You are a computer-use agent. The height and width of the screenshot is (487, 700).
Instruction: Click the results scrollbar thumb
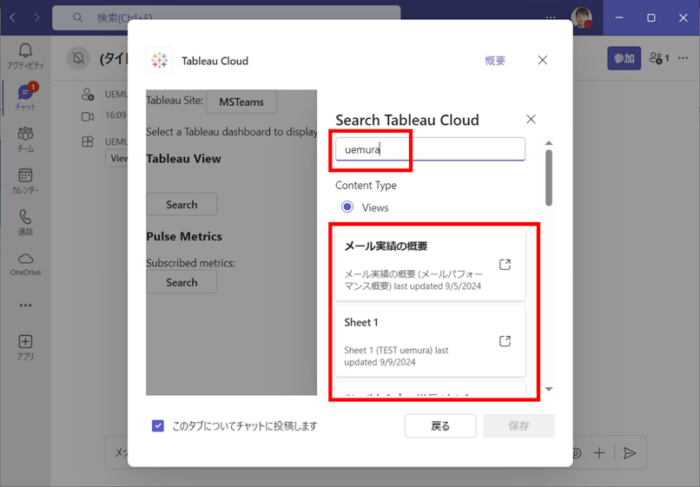(549, 178)
